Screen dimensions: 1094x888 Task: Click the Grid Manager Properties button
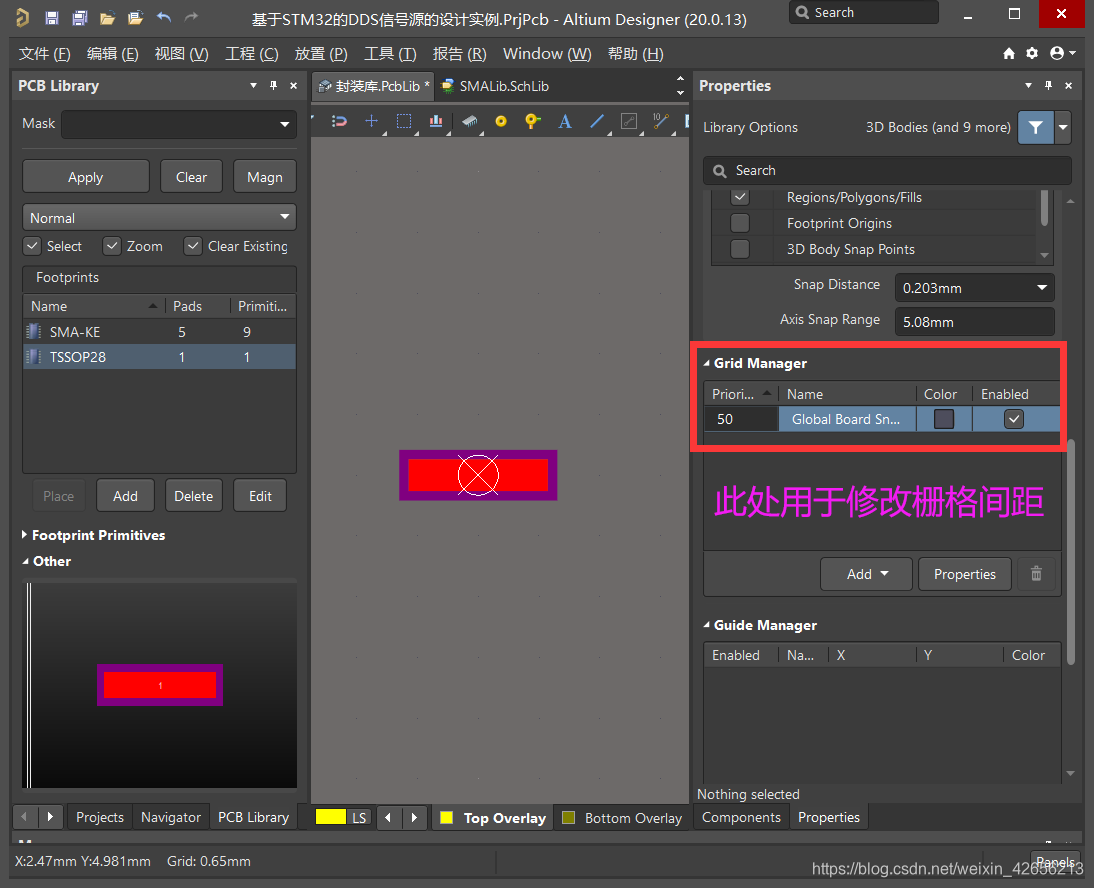click(x=965, y=574)
